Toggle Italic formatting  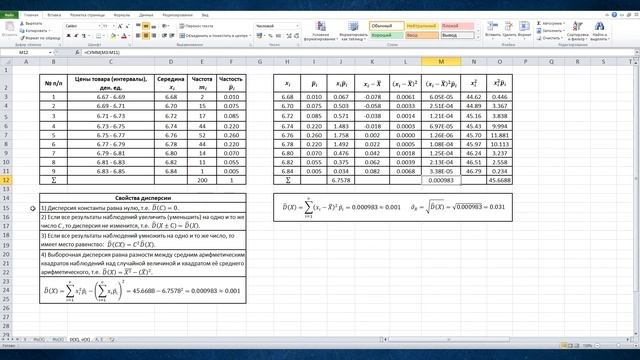(x=76, y=36)
